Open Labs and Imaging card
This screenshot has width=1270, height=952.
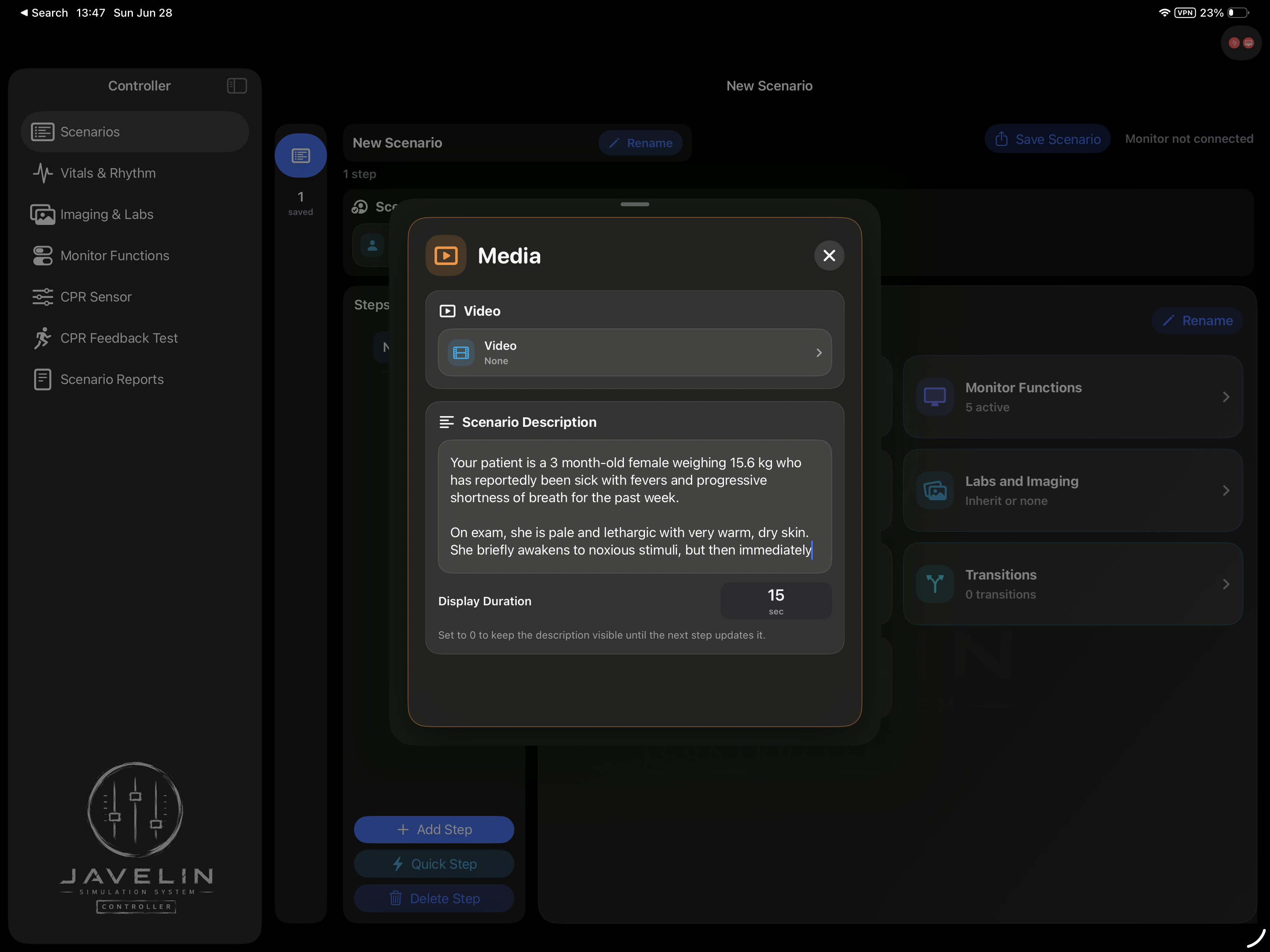pos(1072,490)
